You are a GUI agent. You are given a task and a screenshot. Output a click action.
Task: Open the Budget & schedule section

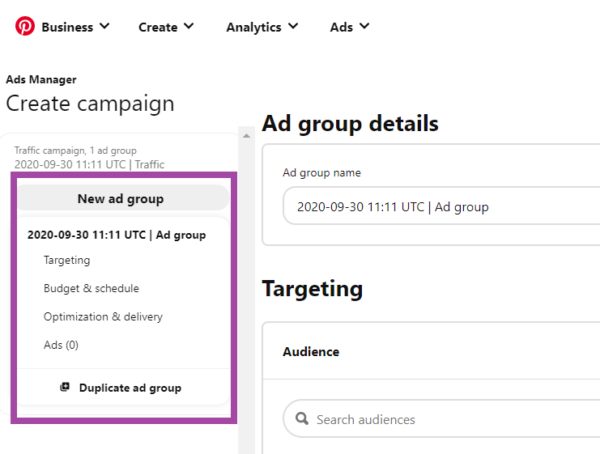91,289
